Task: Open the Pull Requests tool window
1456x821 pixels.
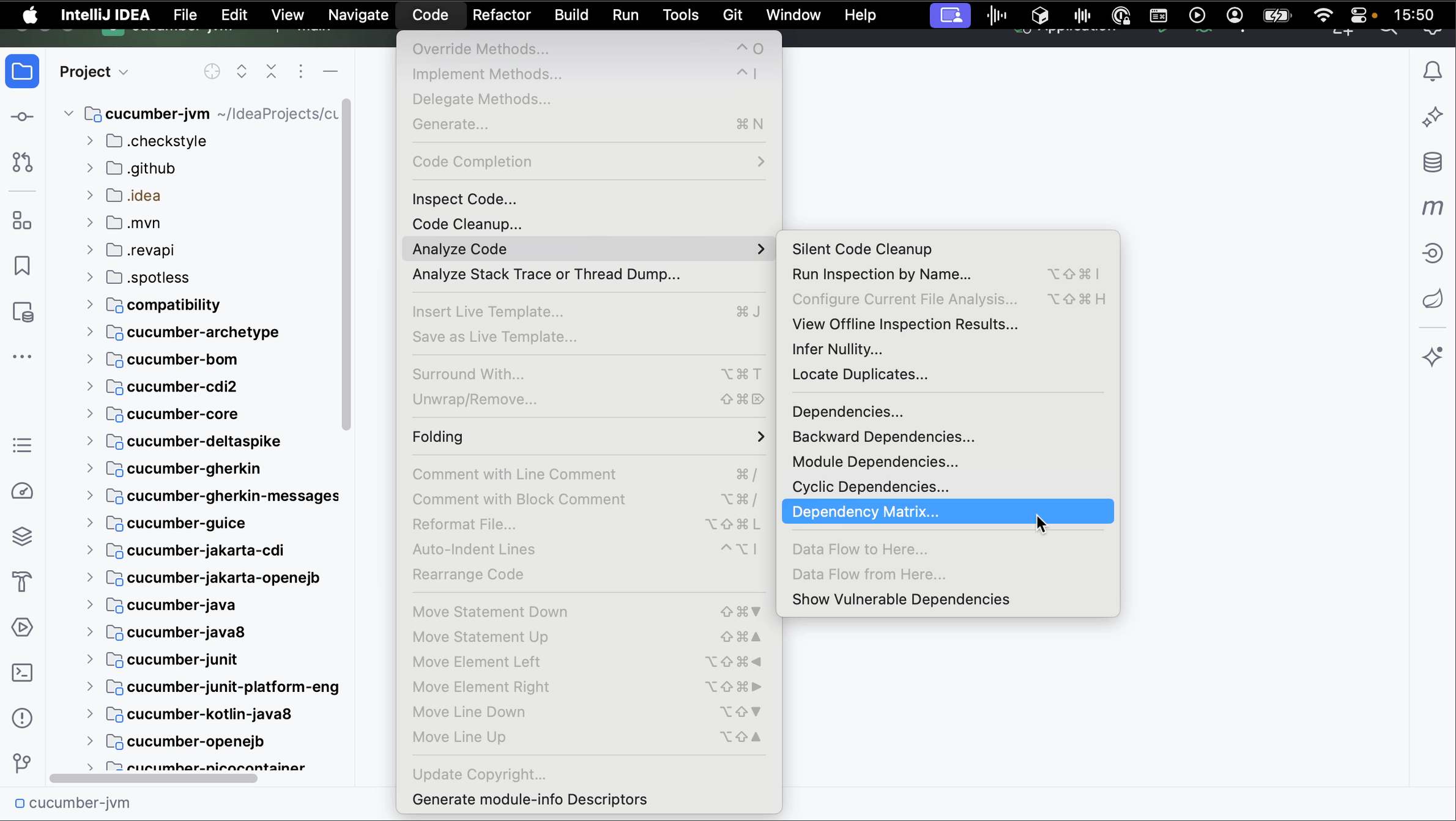Action: coord(22,162)
